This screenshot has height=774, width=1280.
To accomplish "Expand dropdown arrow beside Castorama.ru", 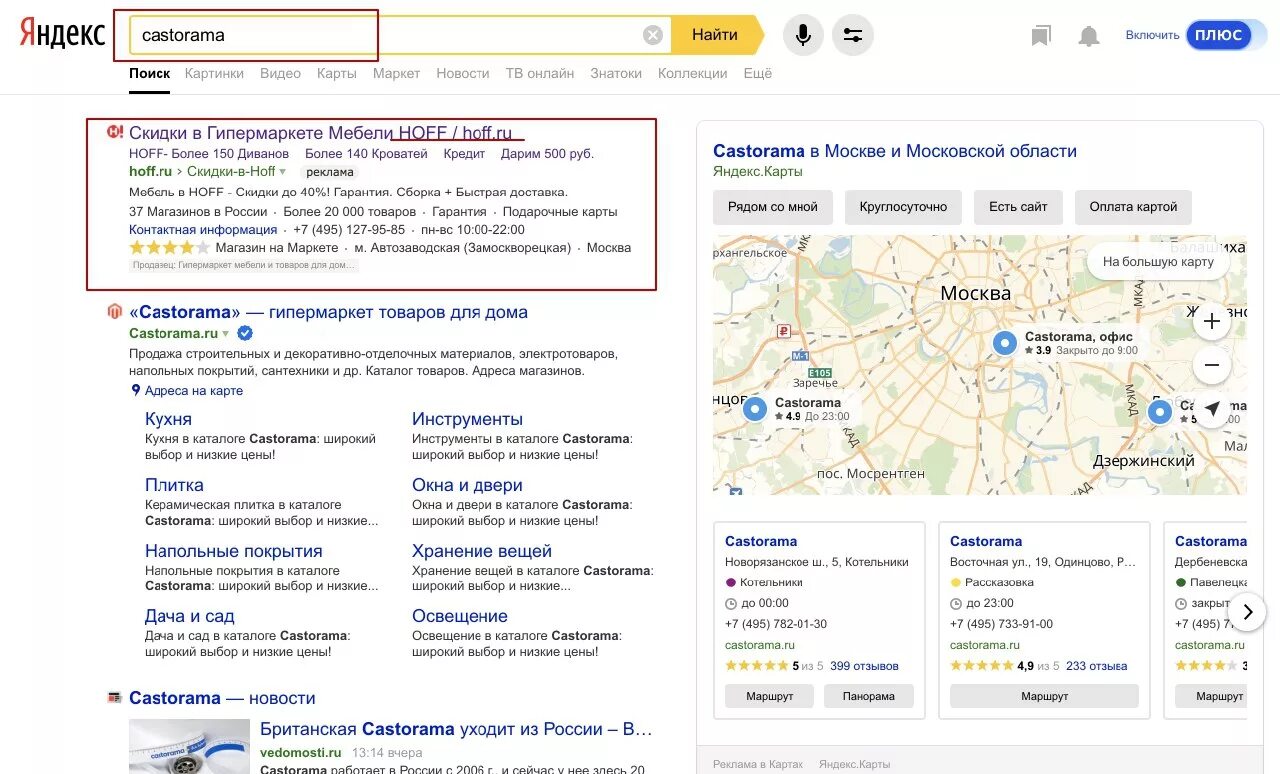I will (226, 334).
